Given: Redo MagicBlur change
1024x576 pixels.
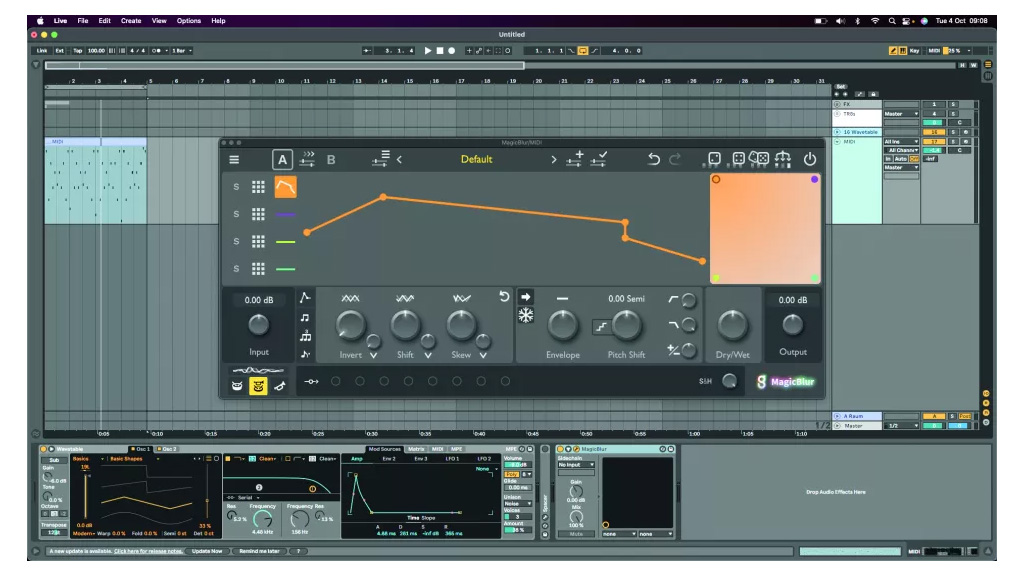Looking at the screenshot, I should 675,159.
